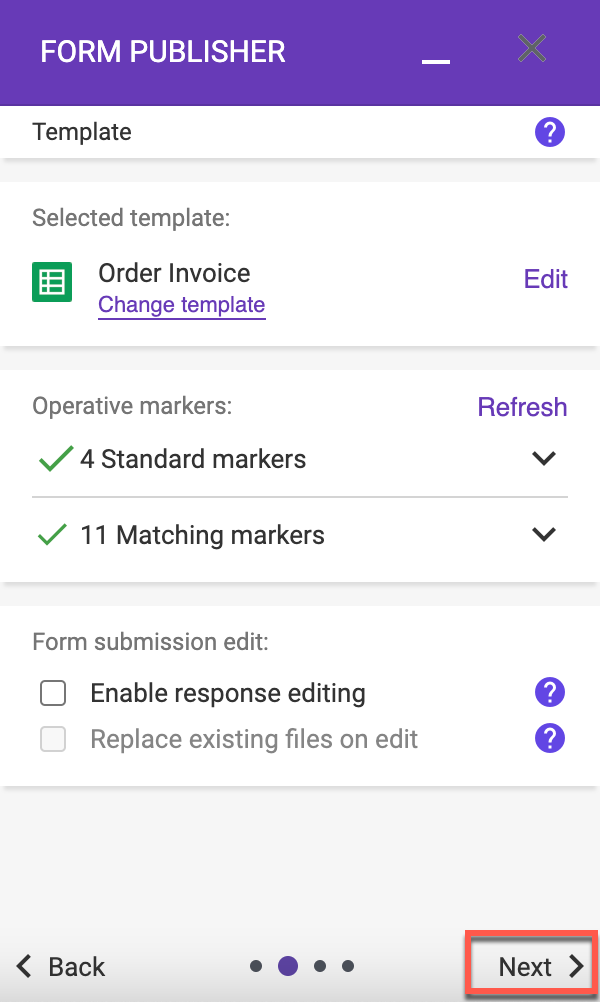Click the green checkmark beside Matching markers
The width and height of the screenshot is (600, 1002).
53,534
